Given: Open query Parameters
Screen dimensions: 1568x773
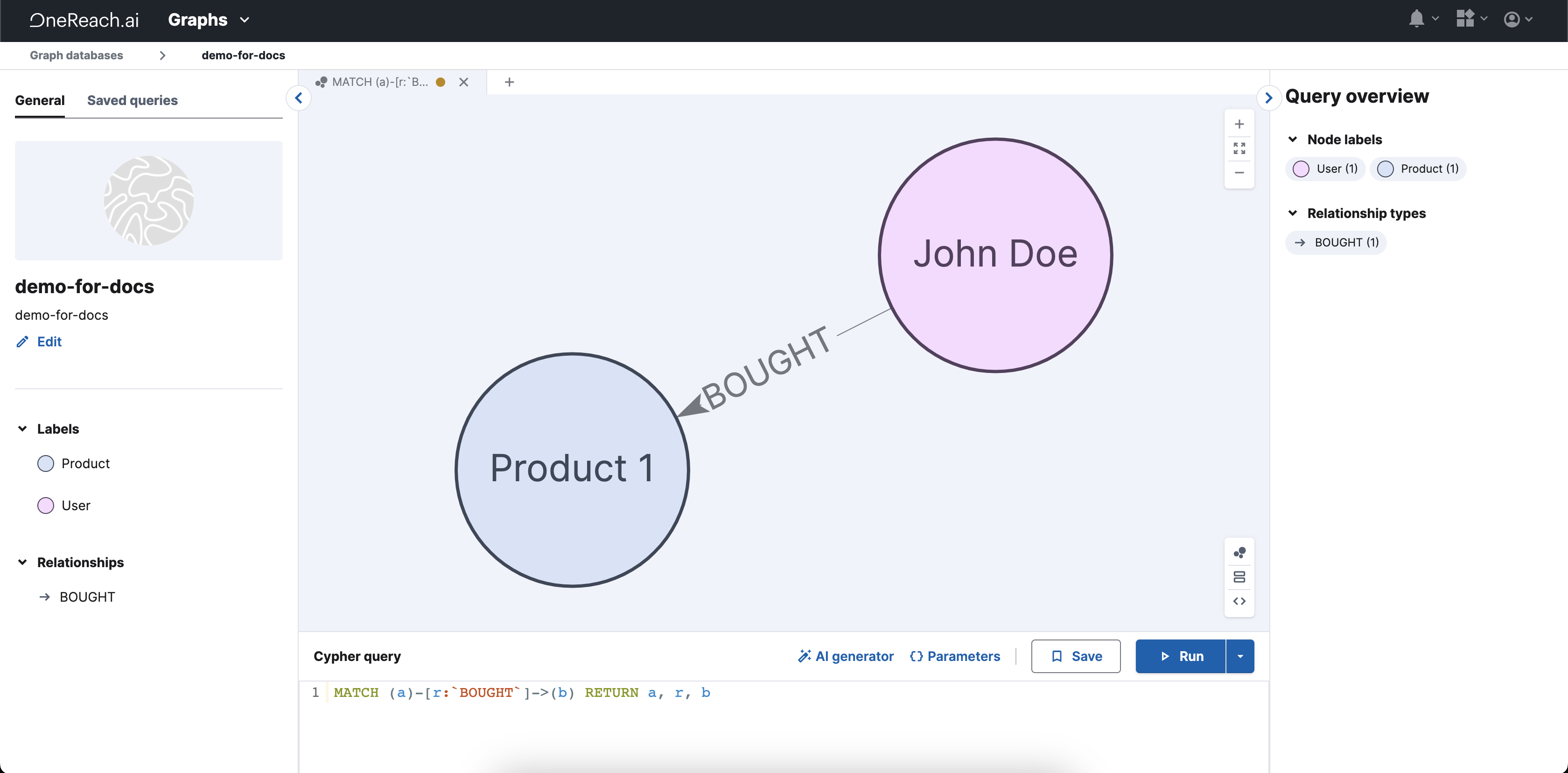Looking at the screenshot, I should [954, 656].
